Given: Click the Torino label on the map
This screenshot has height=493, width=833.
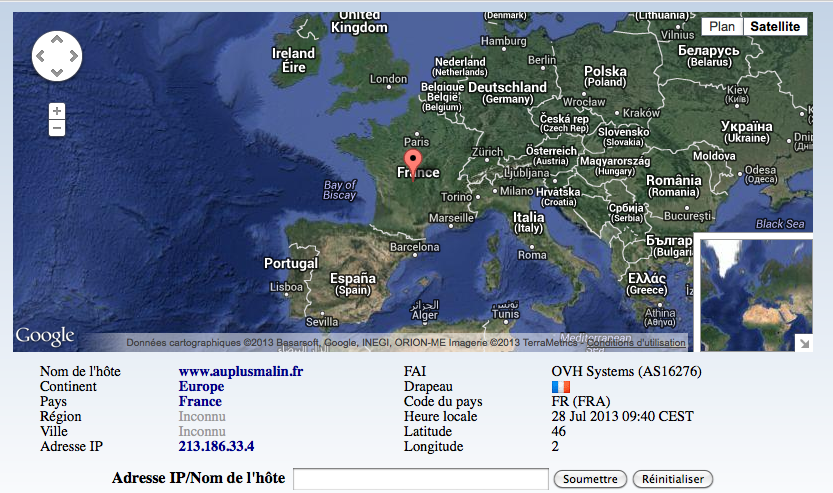Looking at the screenshot, I should [x=456, y=197].
